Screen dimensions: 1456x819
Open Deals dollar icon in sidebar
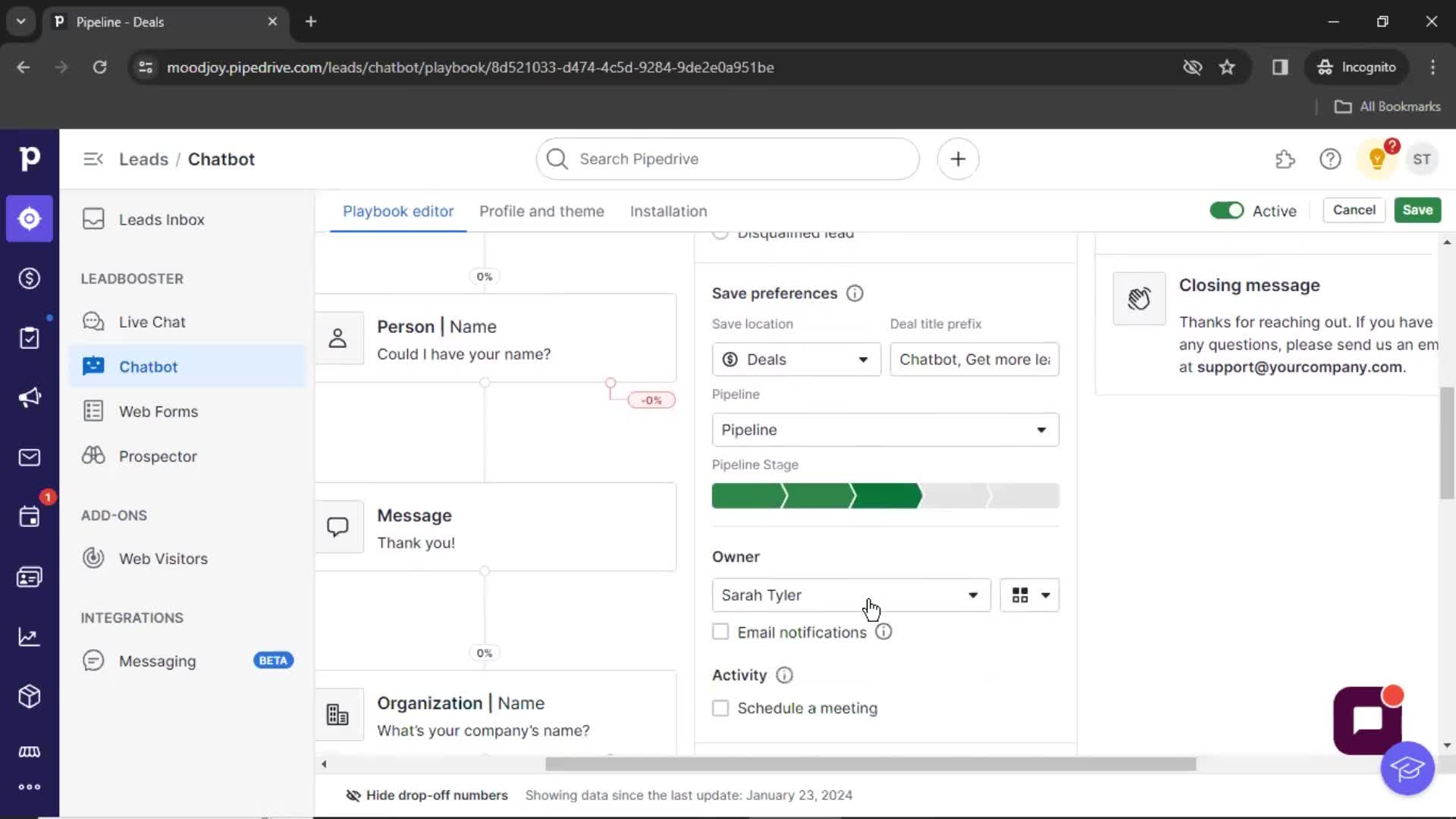(x=29, y=278)
